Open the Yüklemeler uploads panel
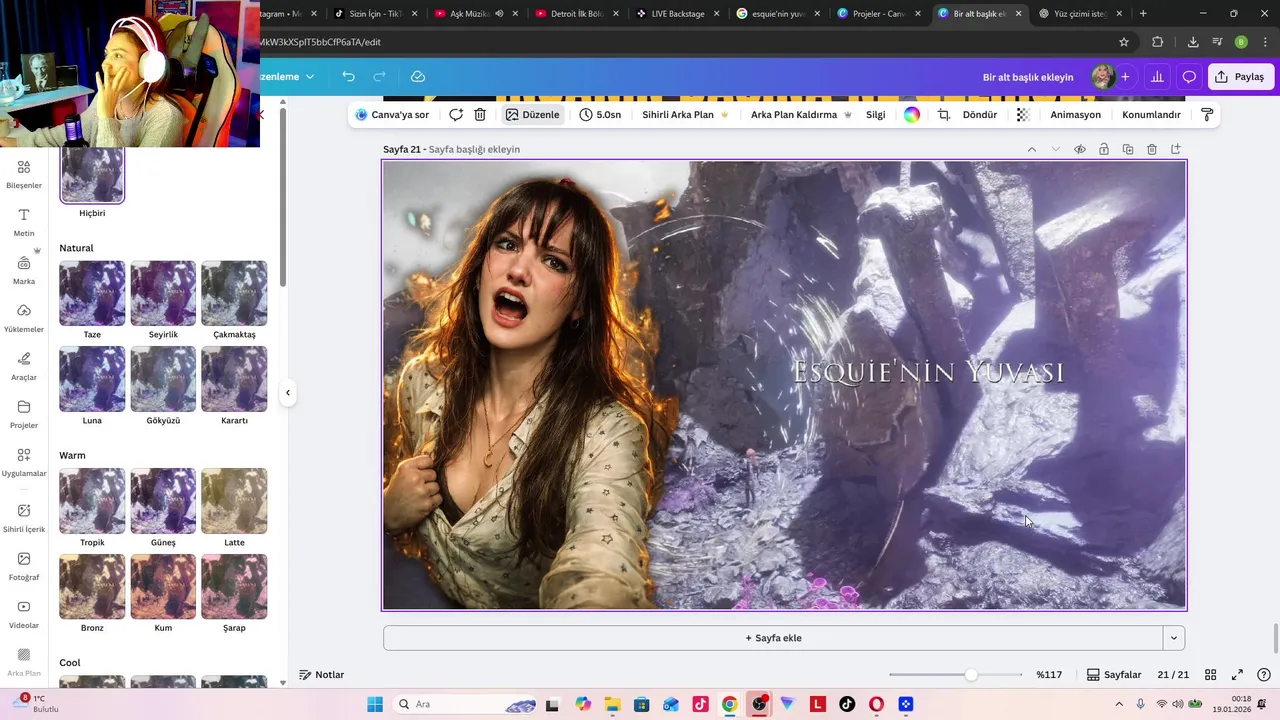 click(x=24, y=318)
